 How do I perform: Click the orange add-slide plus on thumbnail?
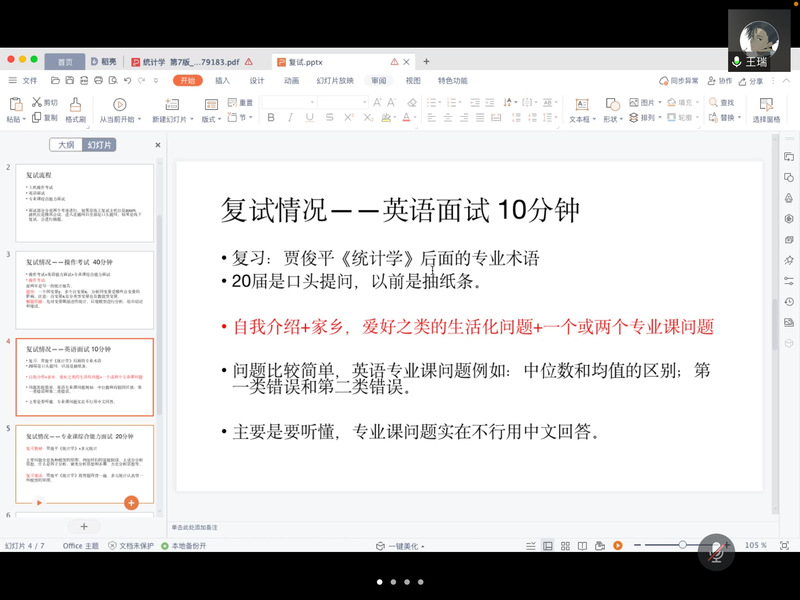point(131,502)
